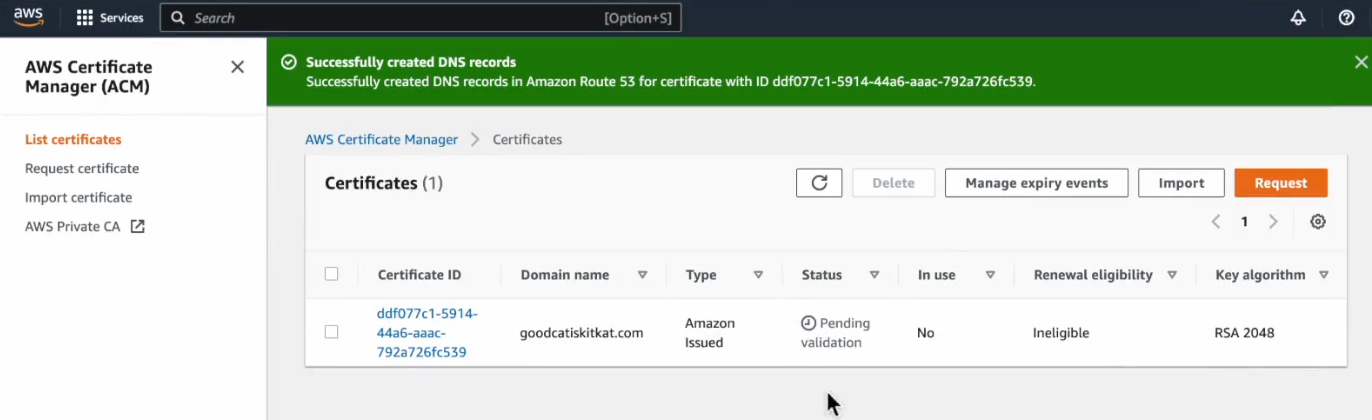
Task: Sort by Key algorithm column arrow
Action: tap(1324, 275)
